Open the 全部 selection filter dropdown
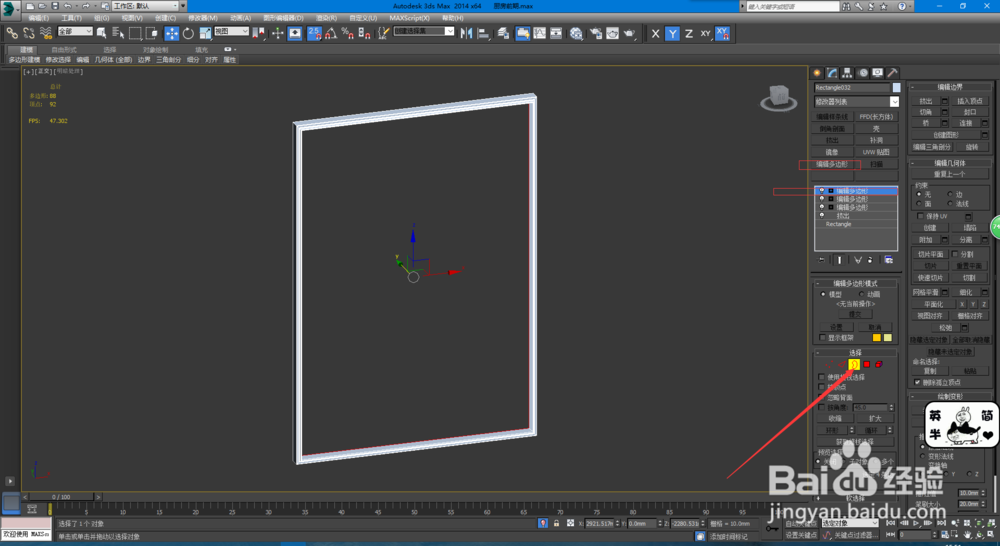 point(75,31)
